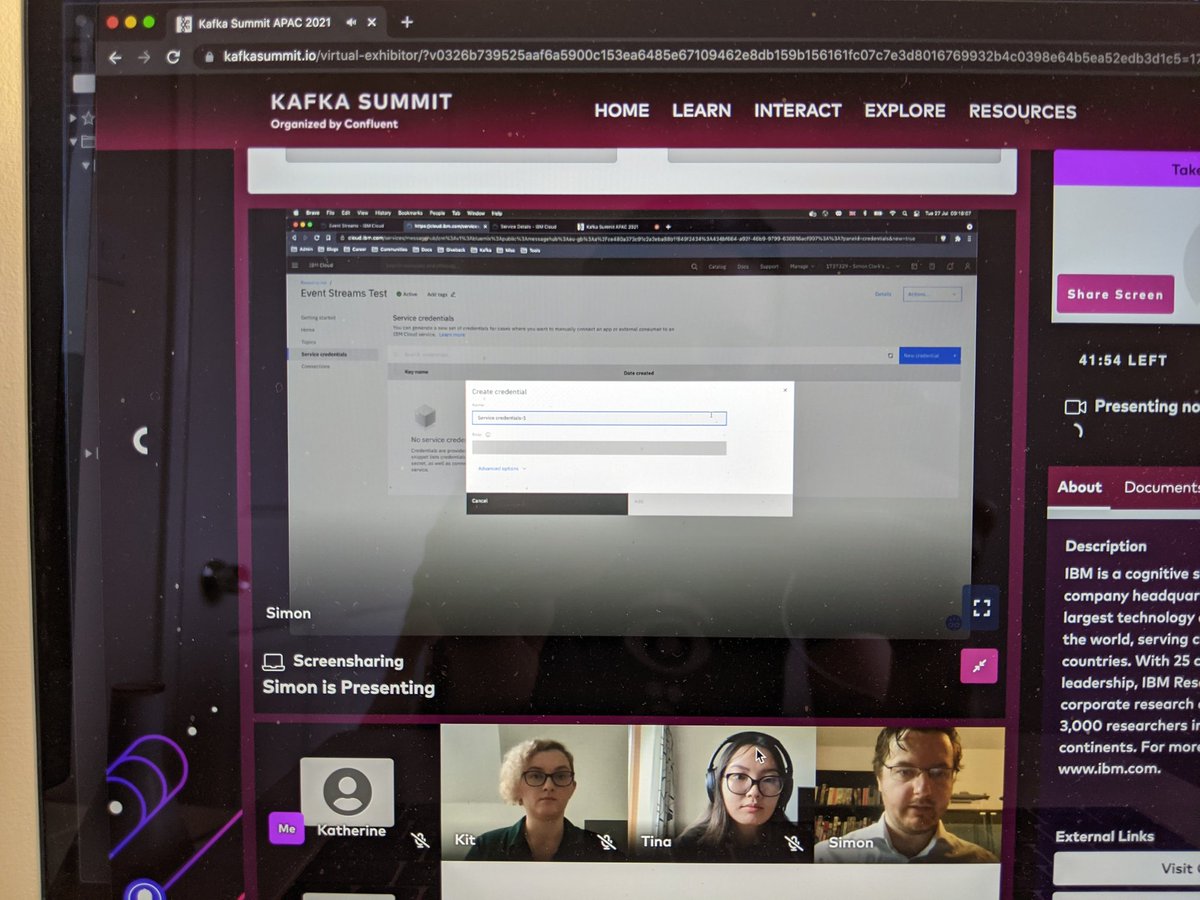Open the HOME navigation item
1200x900 pixels.
click(622, 110)
